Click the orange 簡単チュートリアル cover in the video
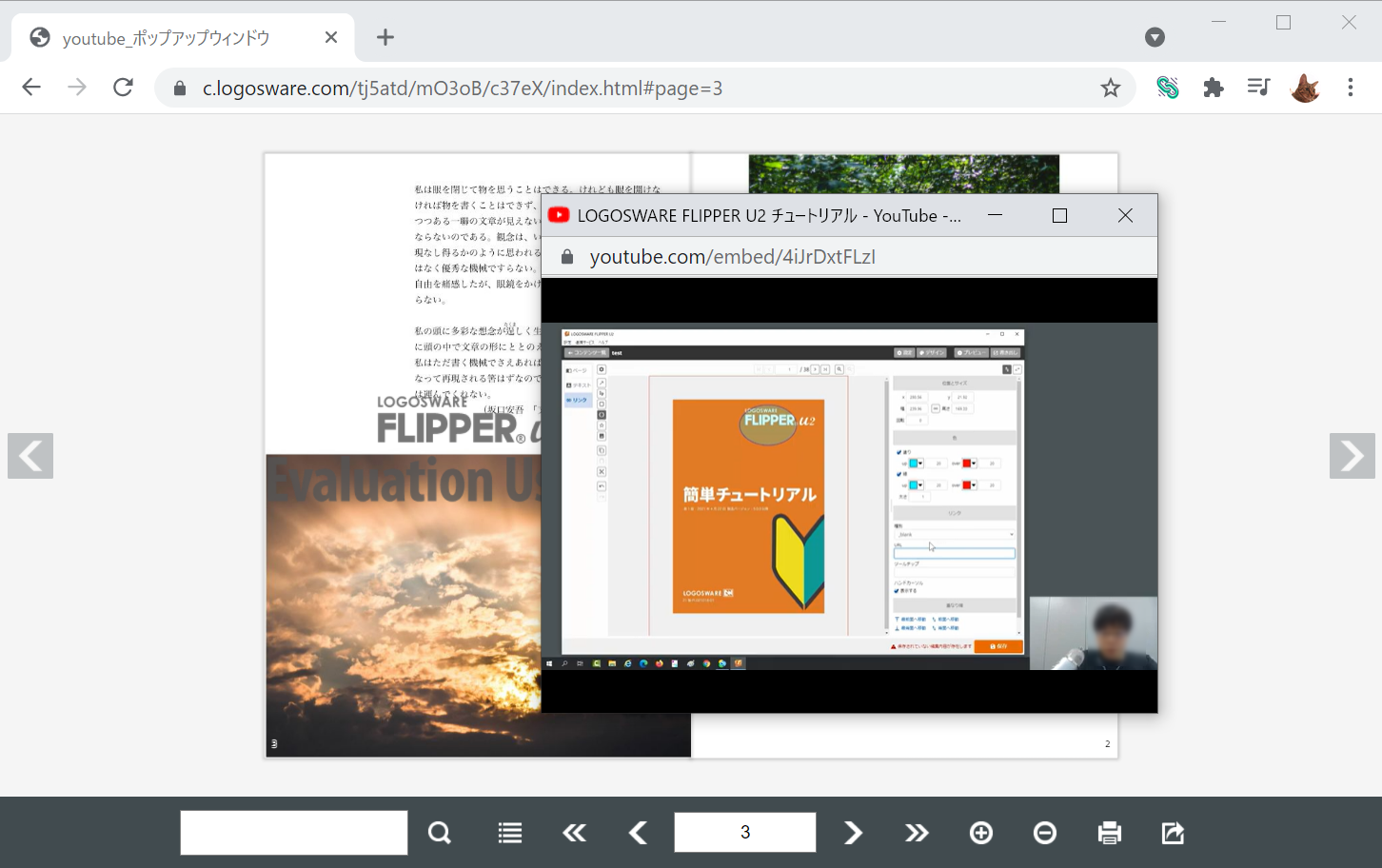 tap(748, 506)
